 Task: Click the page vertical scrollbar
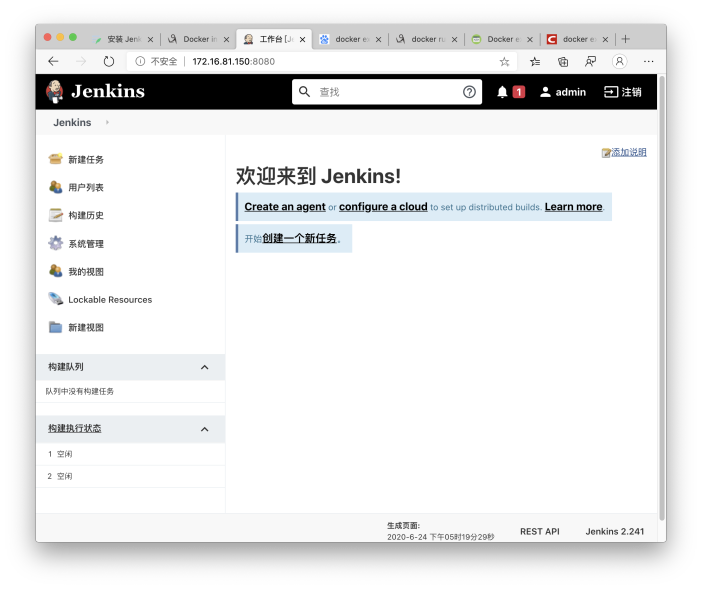point(662,297)
